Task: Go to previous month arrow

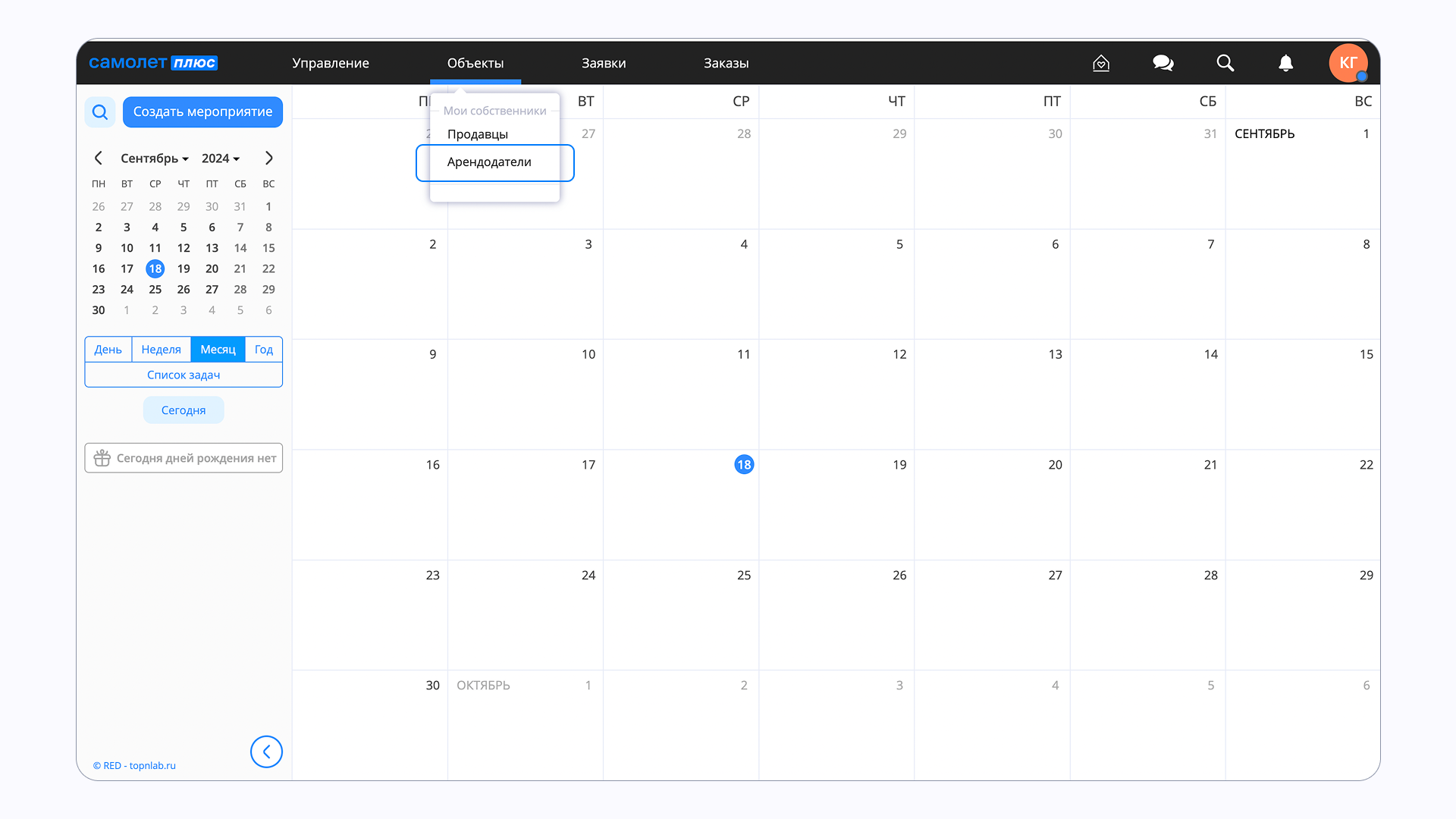Action: [x=99, y=158]
